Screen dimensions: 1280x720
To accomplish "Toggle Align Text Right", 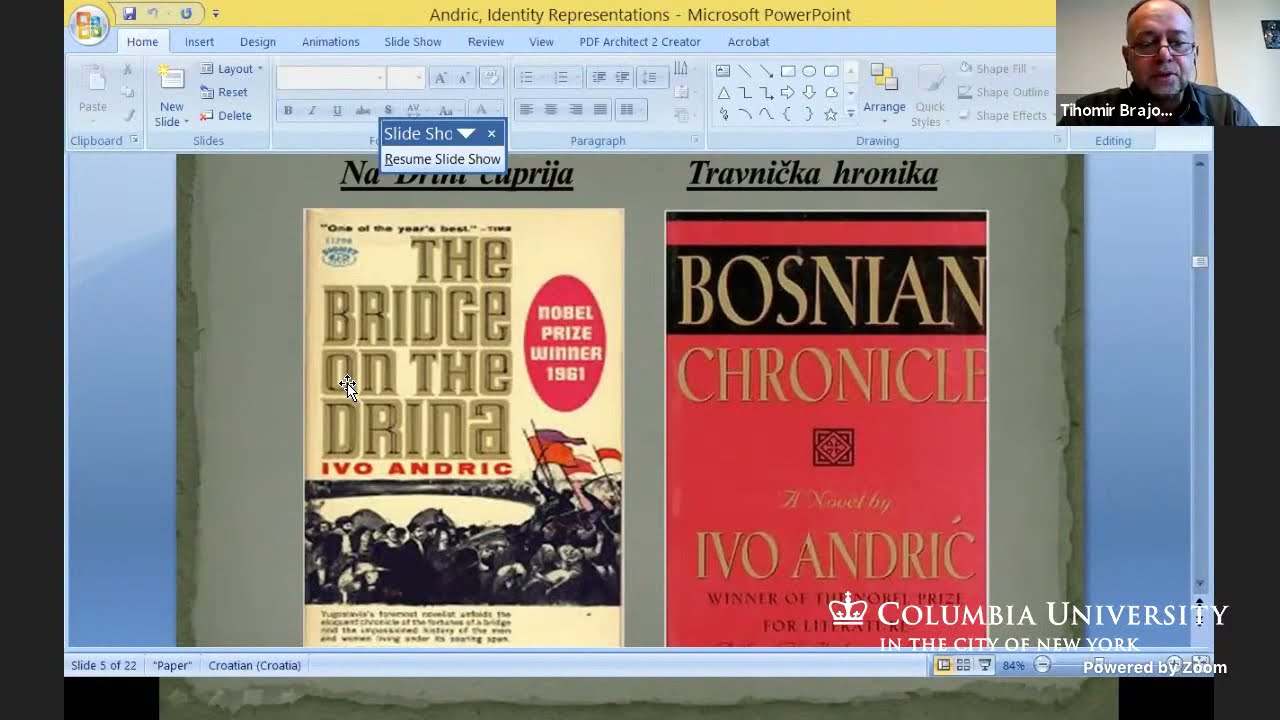I will click(575, 110).
